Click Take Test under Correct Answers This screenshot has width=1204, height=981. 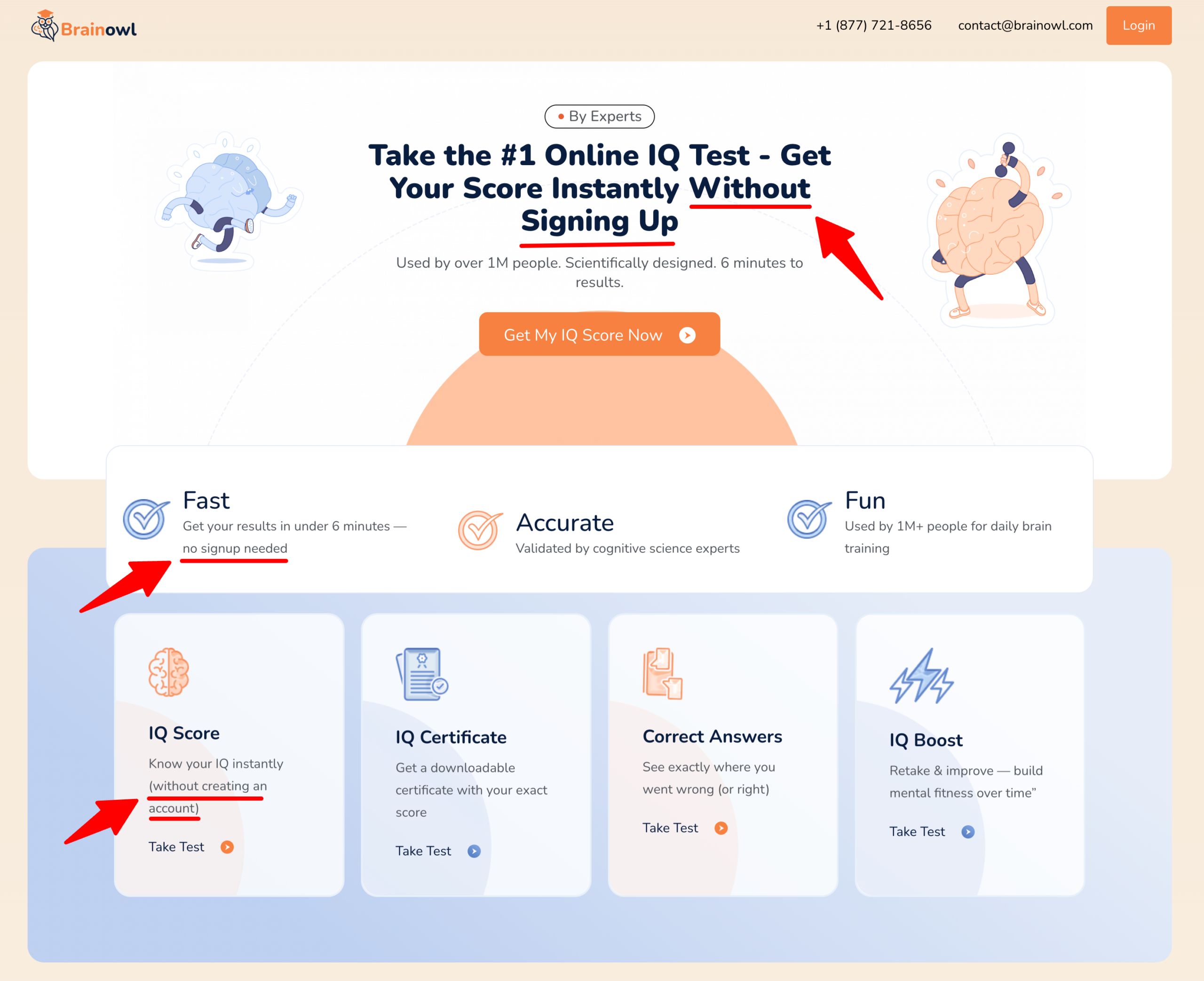670,828
